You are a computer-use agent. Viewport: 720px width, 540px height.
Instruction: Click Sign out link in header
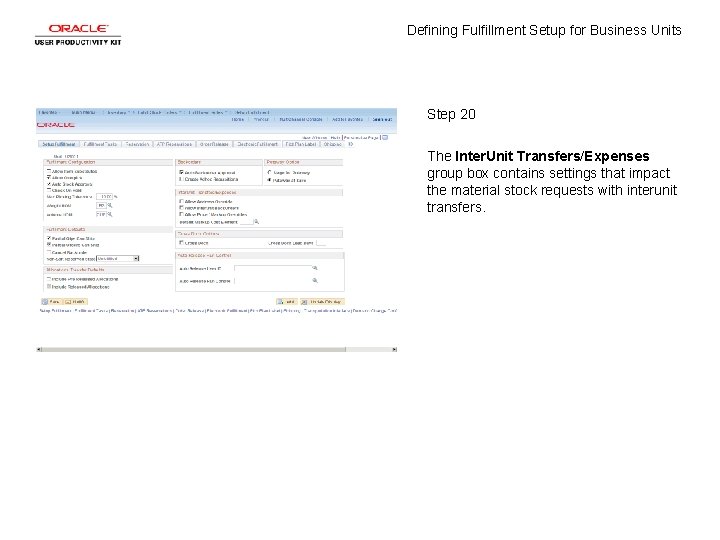pyautogui.click(x=382, y=119)
